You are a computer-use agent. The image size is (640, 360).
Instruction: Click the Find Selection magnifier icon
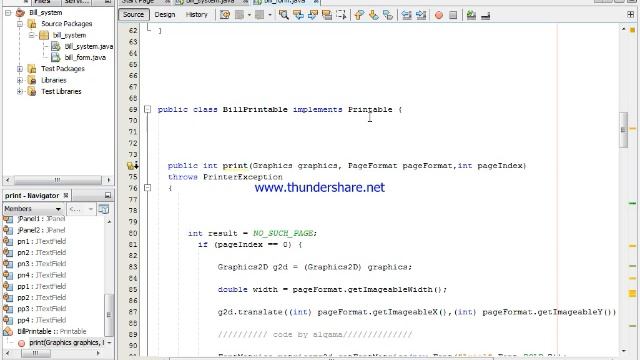[284, 15]
